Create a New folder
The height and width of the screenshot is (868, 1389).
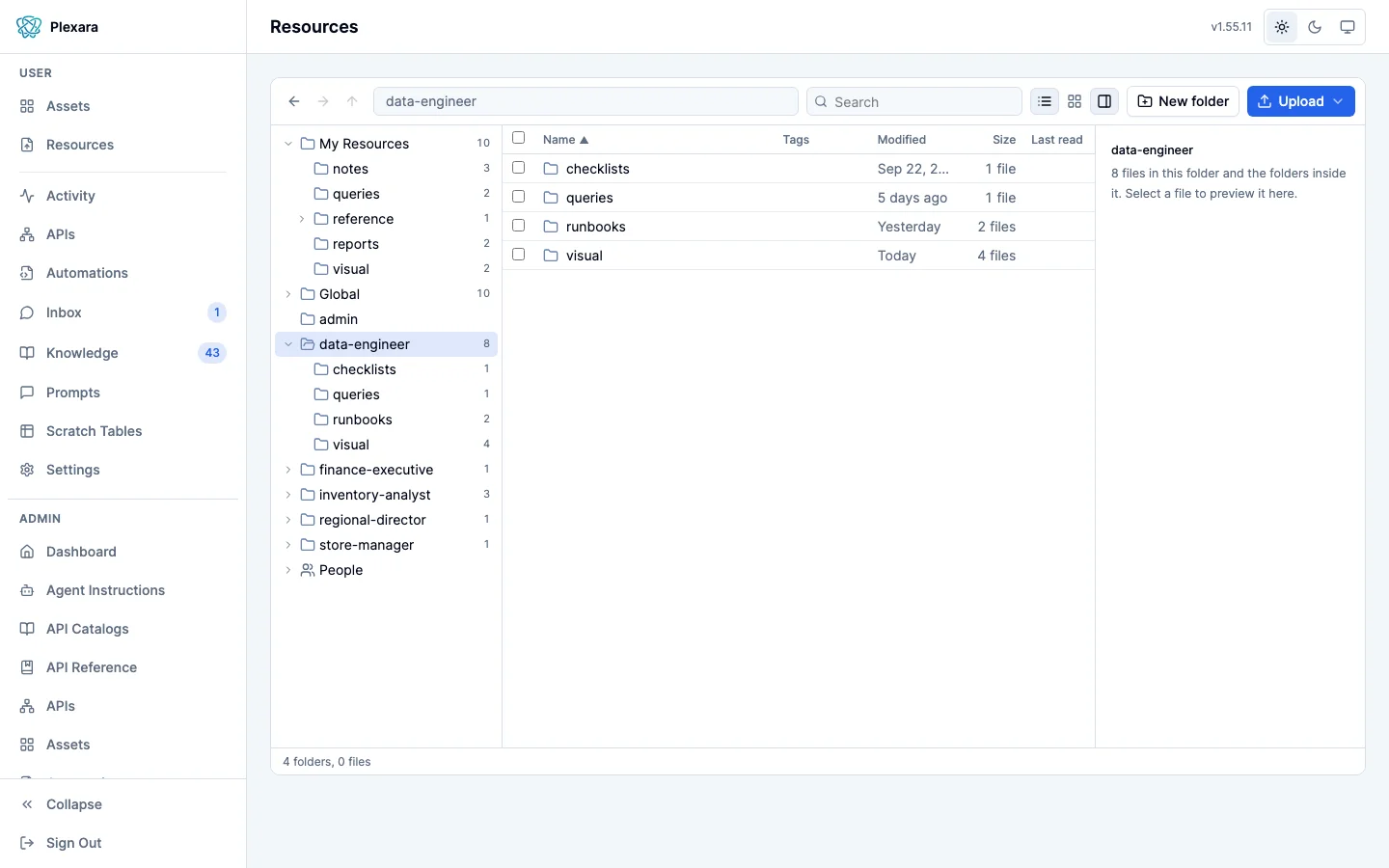pos(1183,101)
